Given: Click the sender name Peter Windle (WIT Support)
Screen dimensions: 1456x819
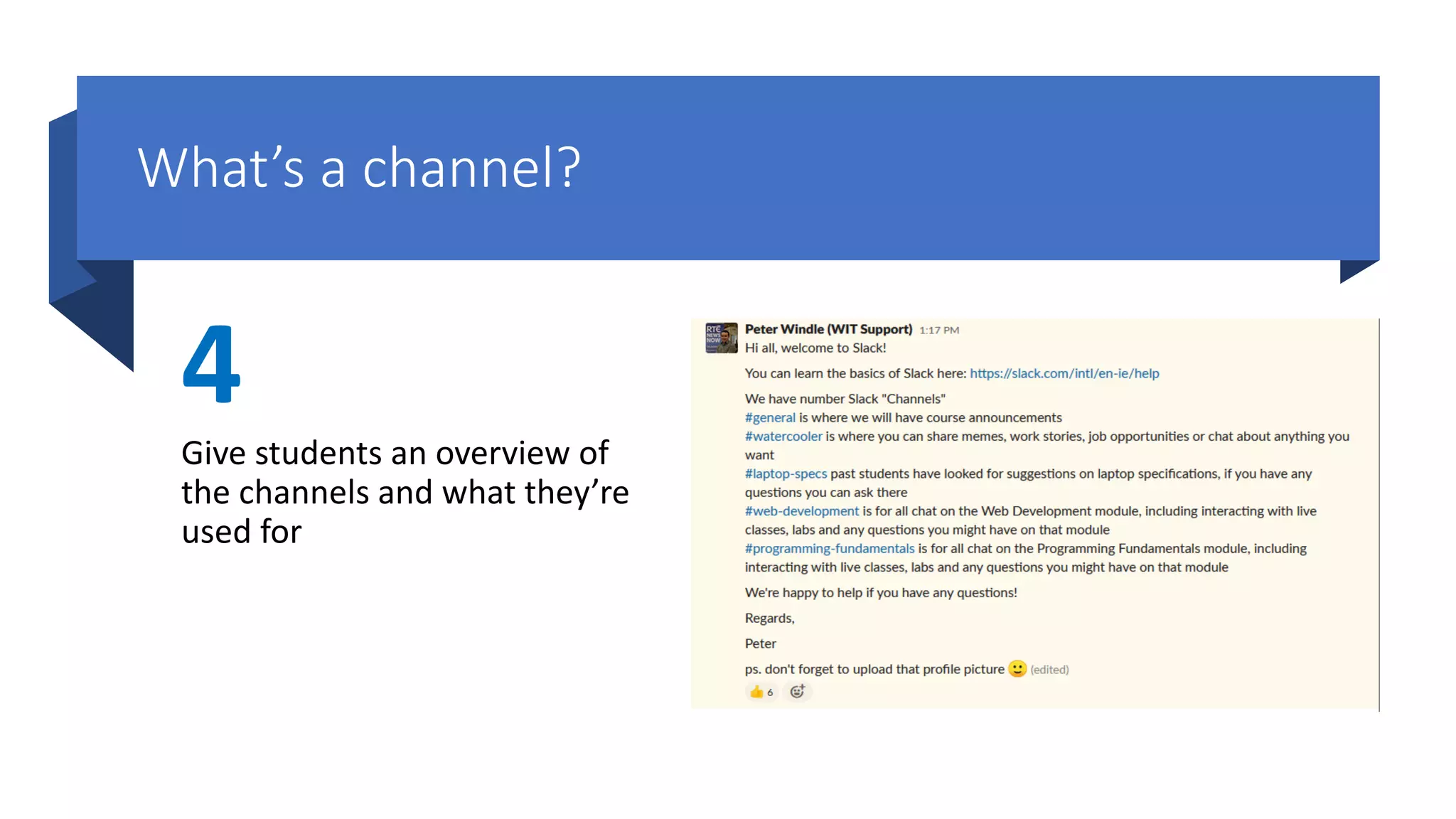Looking at the screenshot, I should 828,329.
